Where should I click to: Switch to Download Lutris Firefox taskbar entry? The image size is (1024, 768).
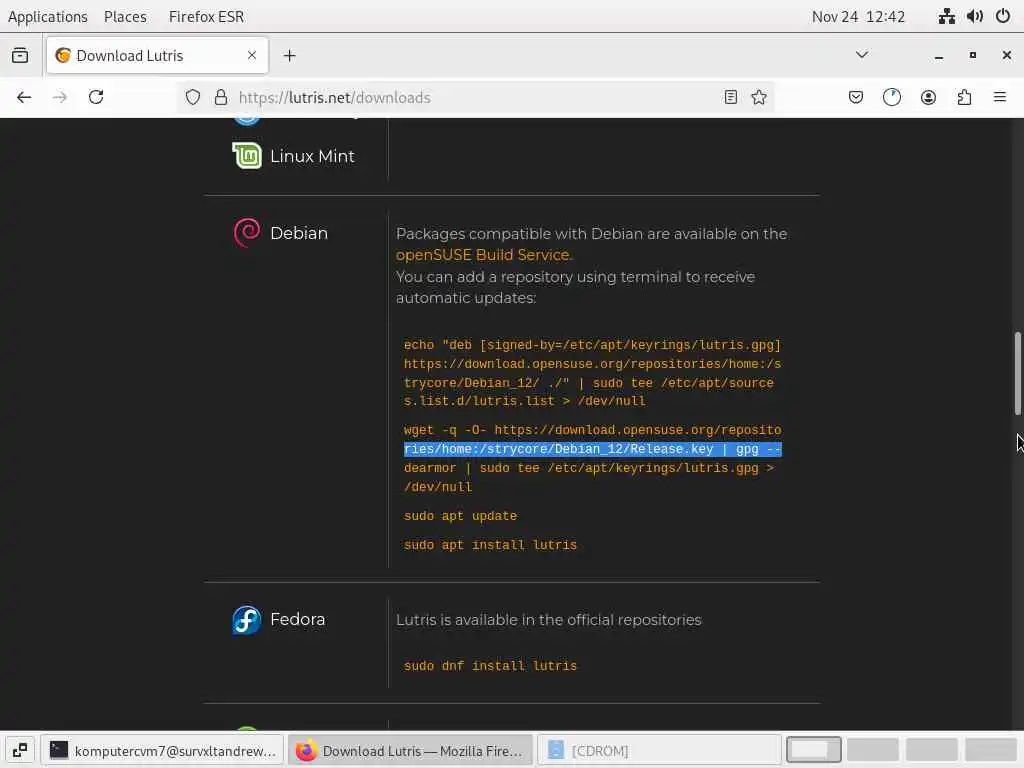click(410, 750)
